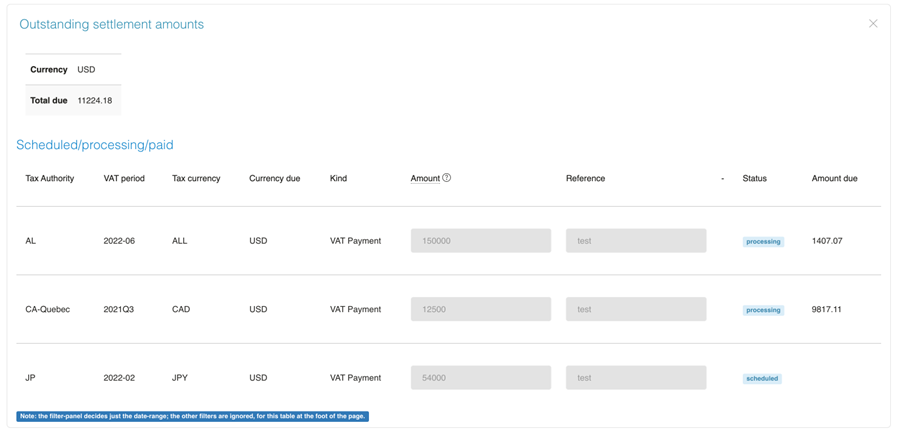Click the CA-Quebec tax authority cell

pyautogui.click(x=48, y=309)
